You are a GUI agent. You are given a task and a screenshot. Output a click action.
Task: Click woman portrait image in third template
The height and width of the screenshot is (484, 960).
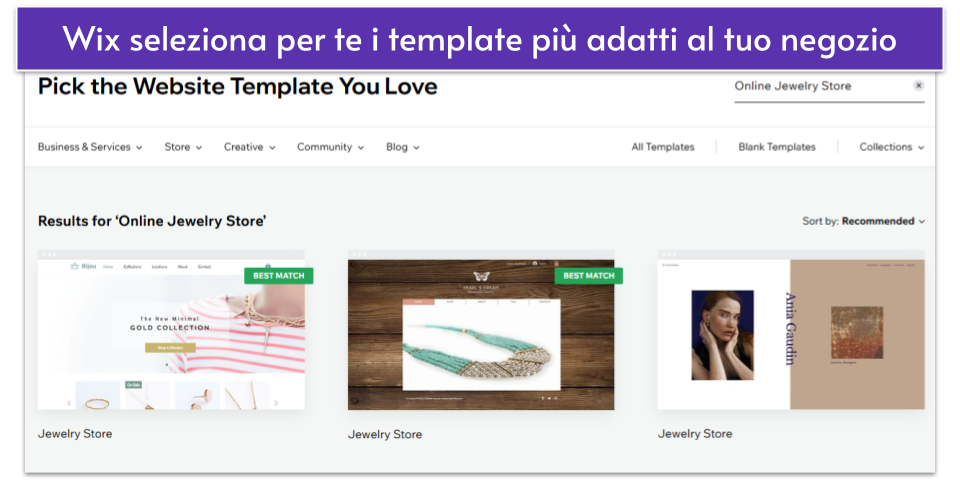(x=722, y=335)
